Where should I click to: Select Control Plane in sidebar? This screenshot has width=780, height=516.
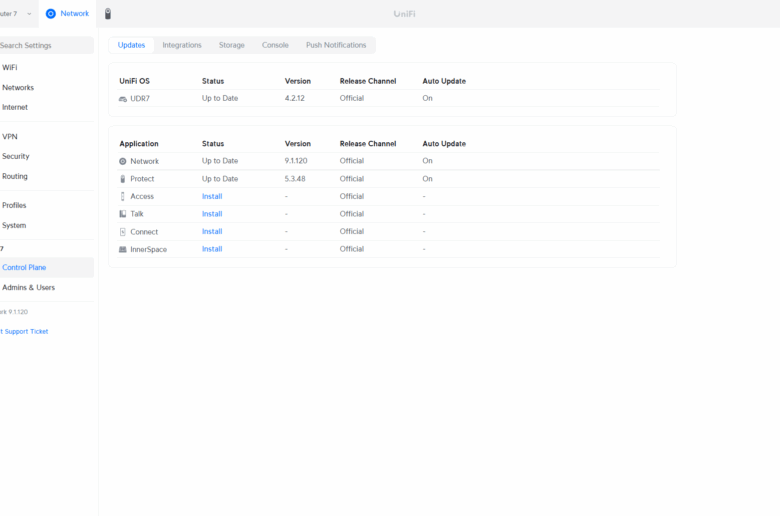[x=47, y=268]
